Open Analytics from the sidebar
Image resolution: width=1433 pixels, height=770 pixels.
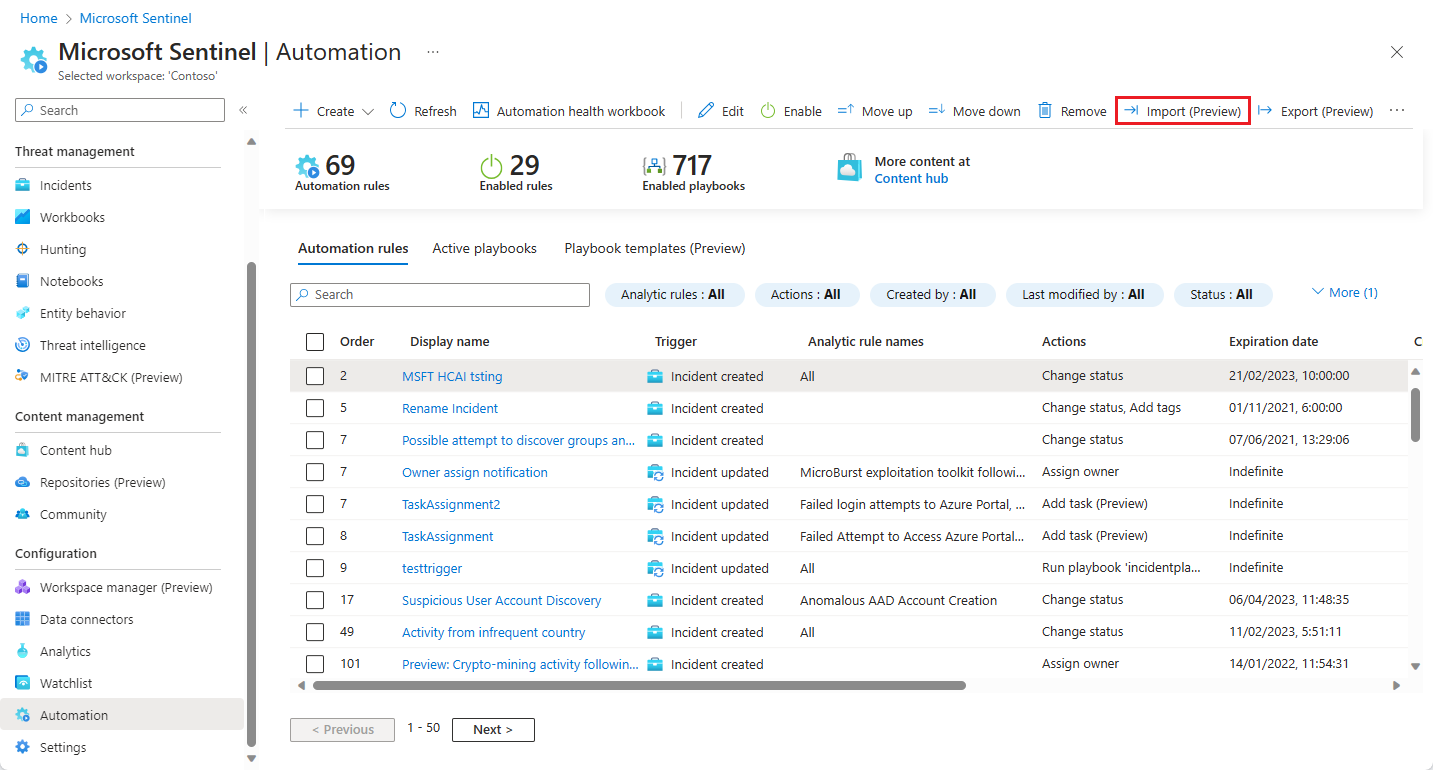pos(65,651)
